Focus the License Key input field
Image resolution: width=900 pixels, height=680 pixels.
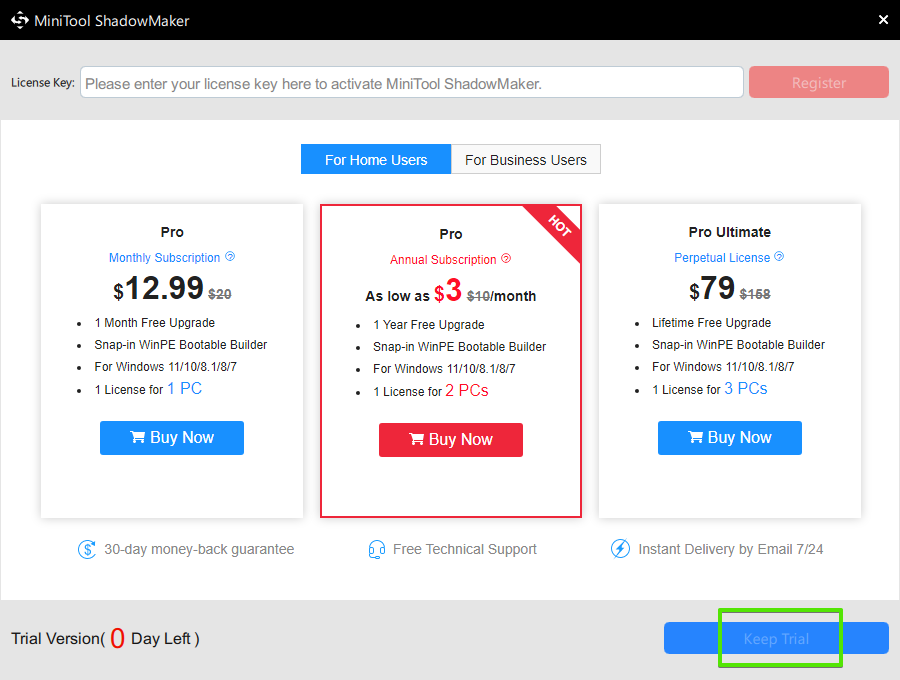click(412, 83)
